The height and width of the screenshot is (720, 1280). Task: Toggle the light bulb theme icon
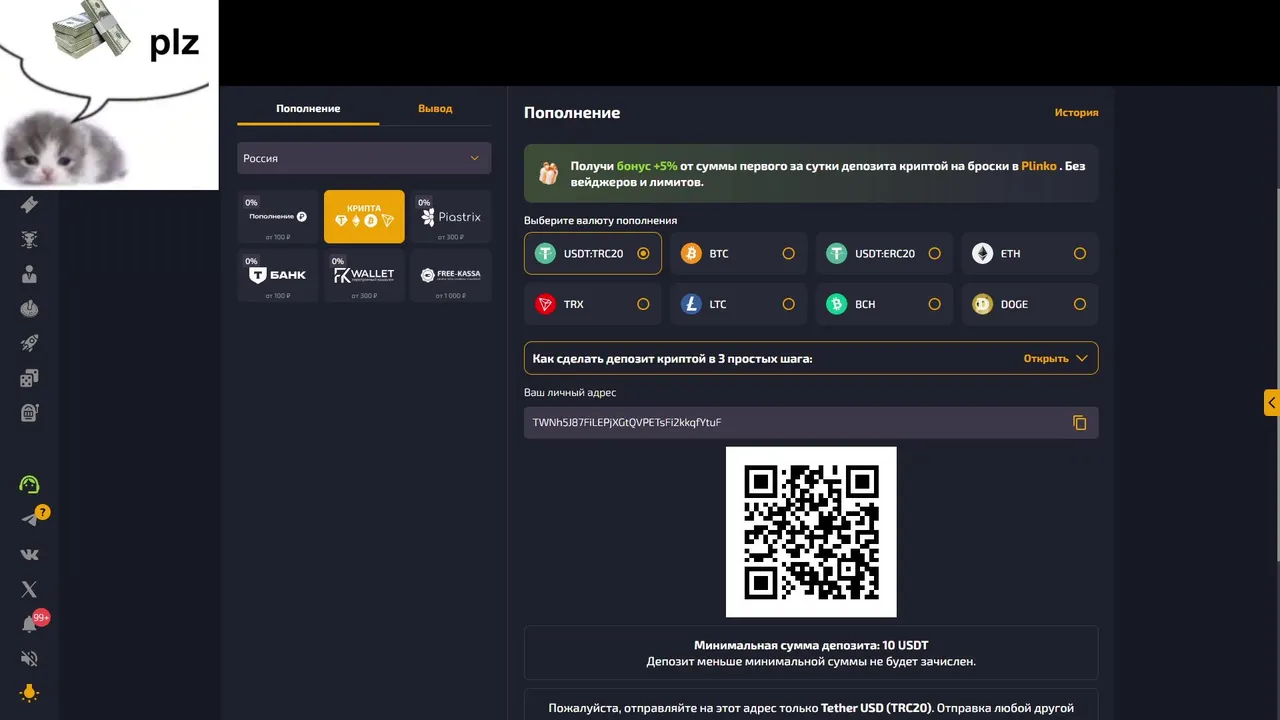click(29, 692)
